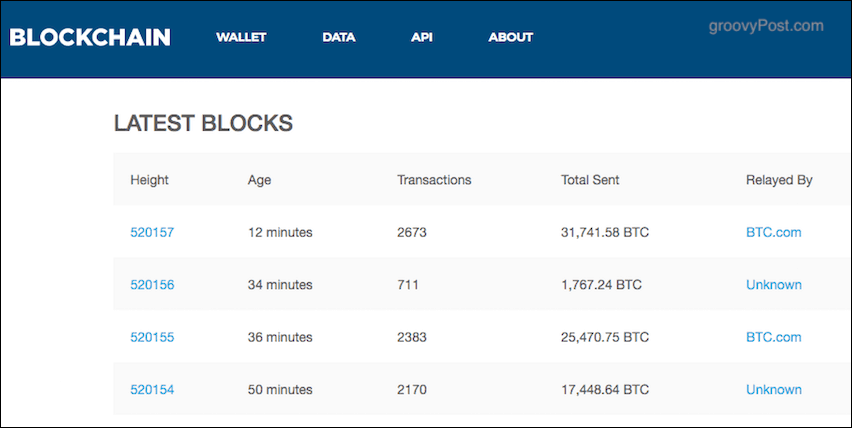Select total sent 17,448.64 BTC
The height and width of the screenshot is (428, 852).
tap(605, 390)
